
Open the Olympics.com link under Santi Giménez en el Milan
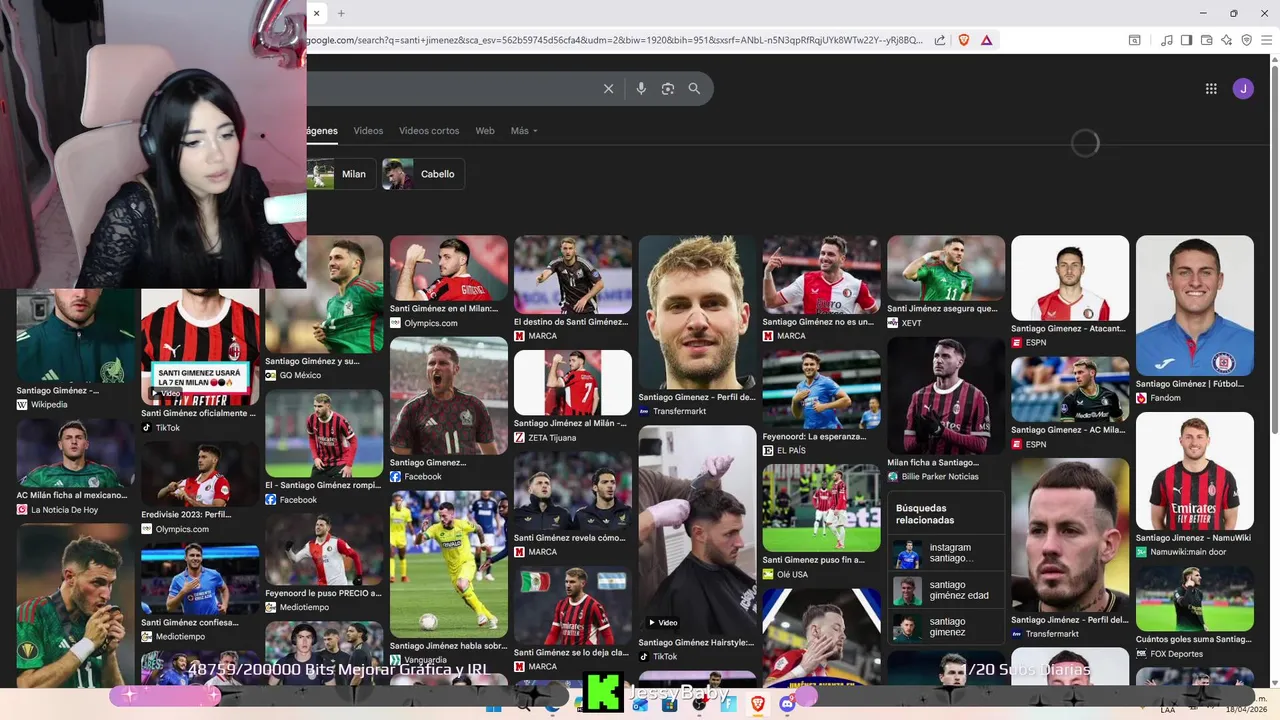pyautogui.click(x=431, y=323)
